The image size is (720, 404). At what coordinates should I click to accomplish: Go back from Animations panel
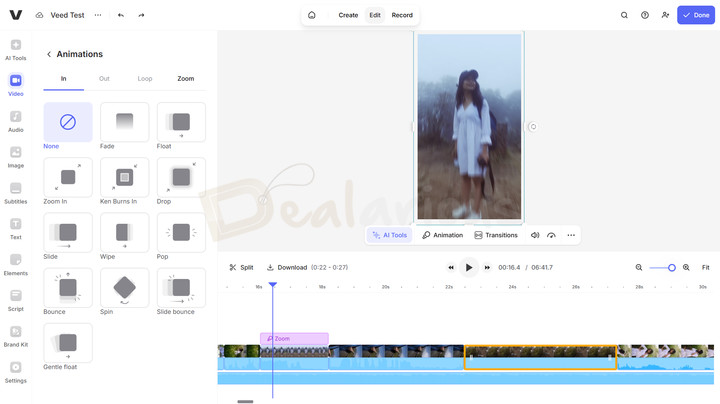click(49, 54)
